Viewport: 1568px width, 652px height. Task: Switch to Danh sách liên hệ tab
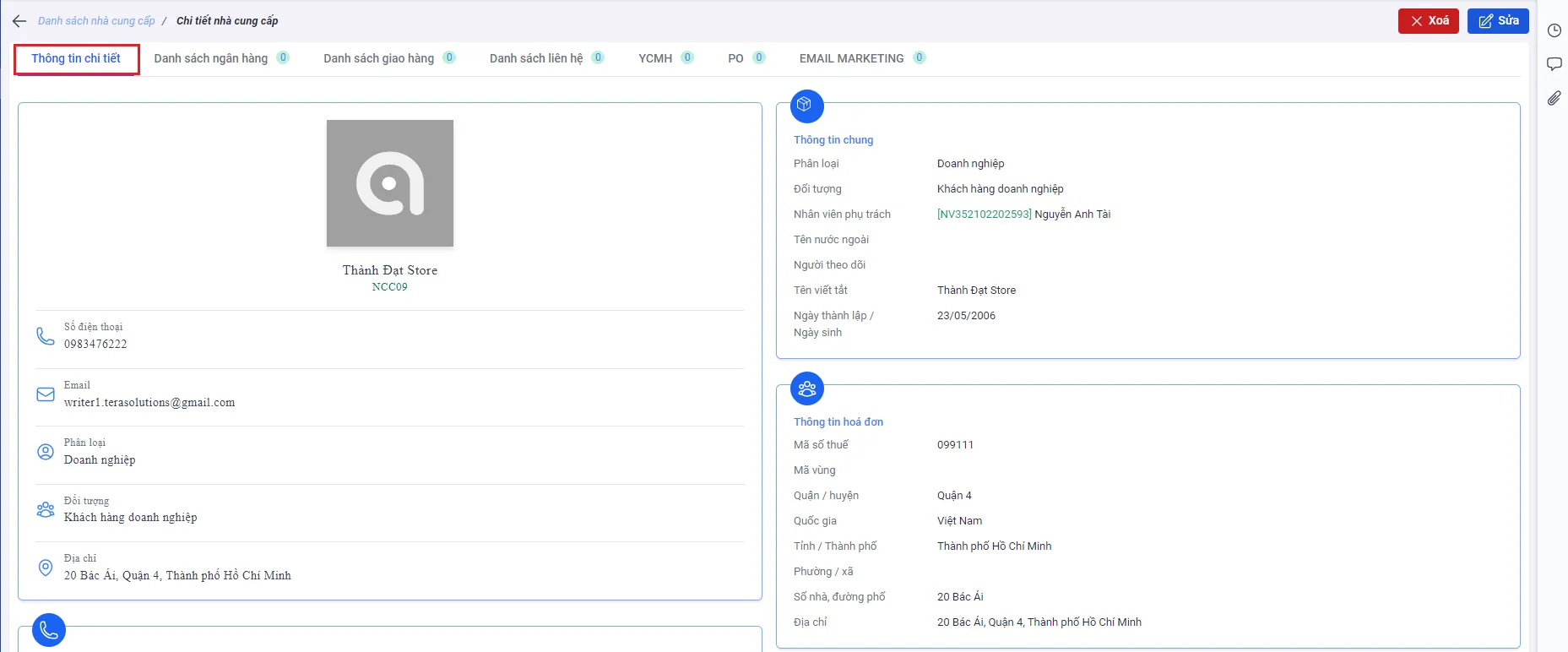(x=546, y=58)
